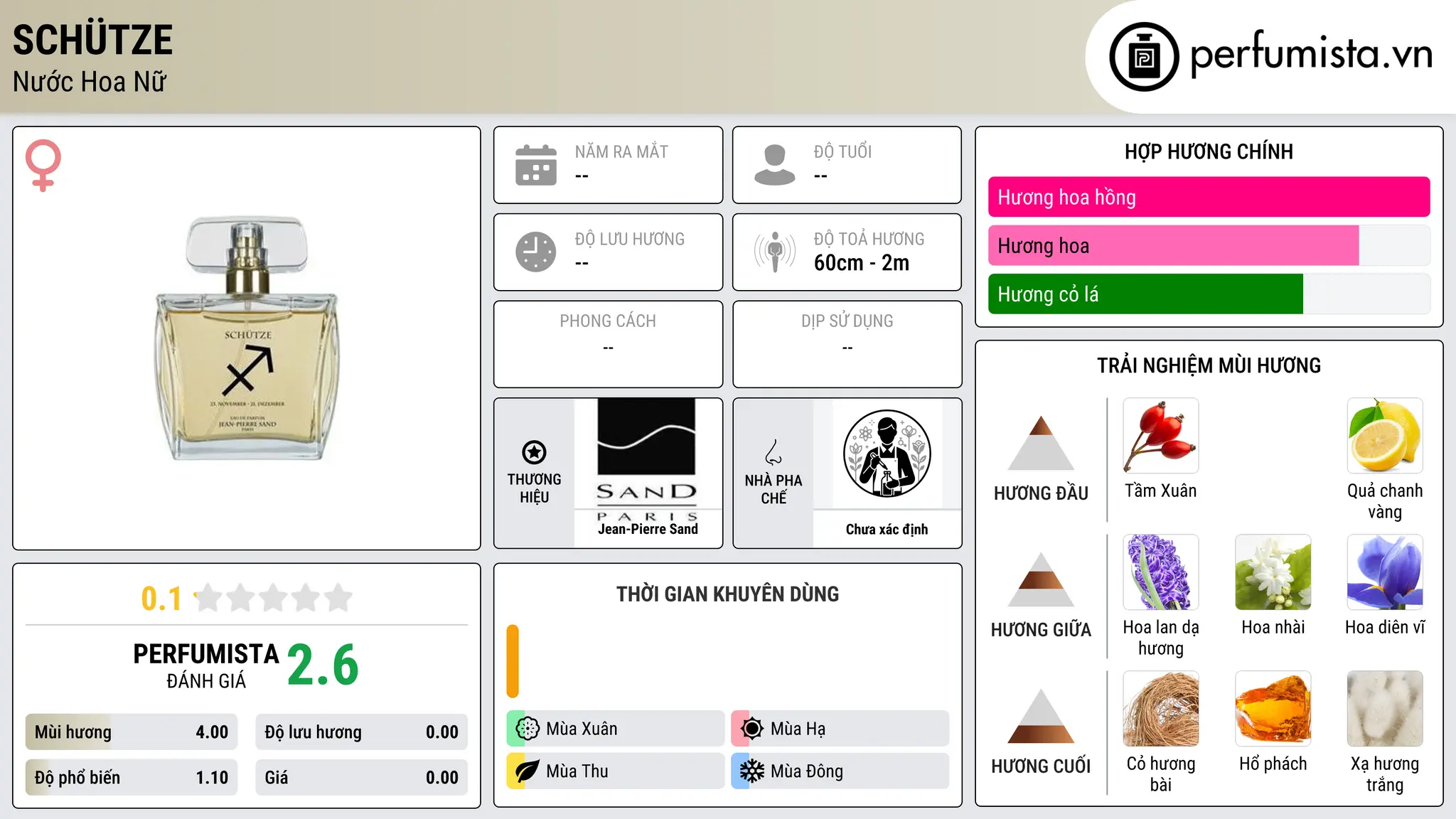Click the Hương Cuối pyramid icon
This screenshot has height=819, width=1456.
coord(1041,717)
